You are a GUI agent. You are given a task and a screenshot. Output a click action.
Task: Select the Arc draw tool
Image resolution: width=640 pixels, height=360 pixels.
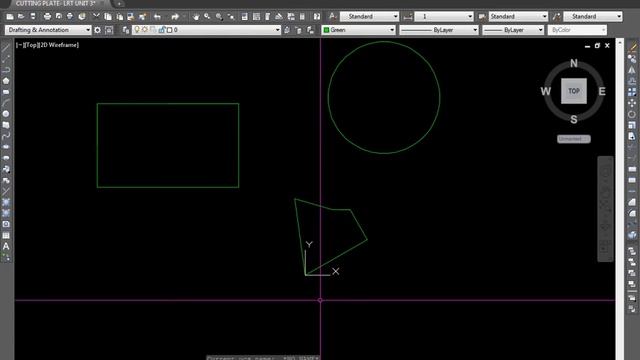pos(6,103)
